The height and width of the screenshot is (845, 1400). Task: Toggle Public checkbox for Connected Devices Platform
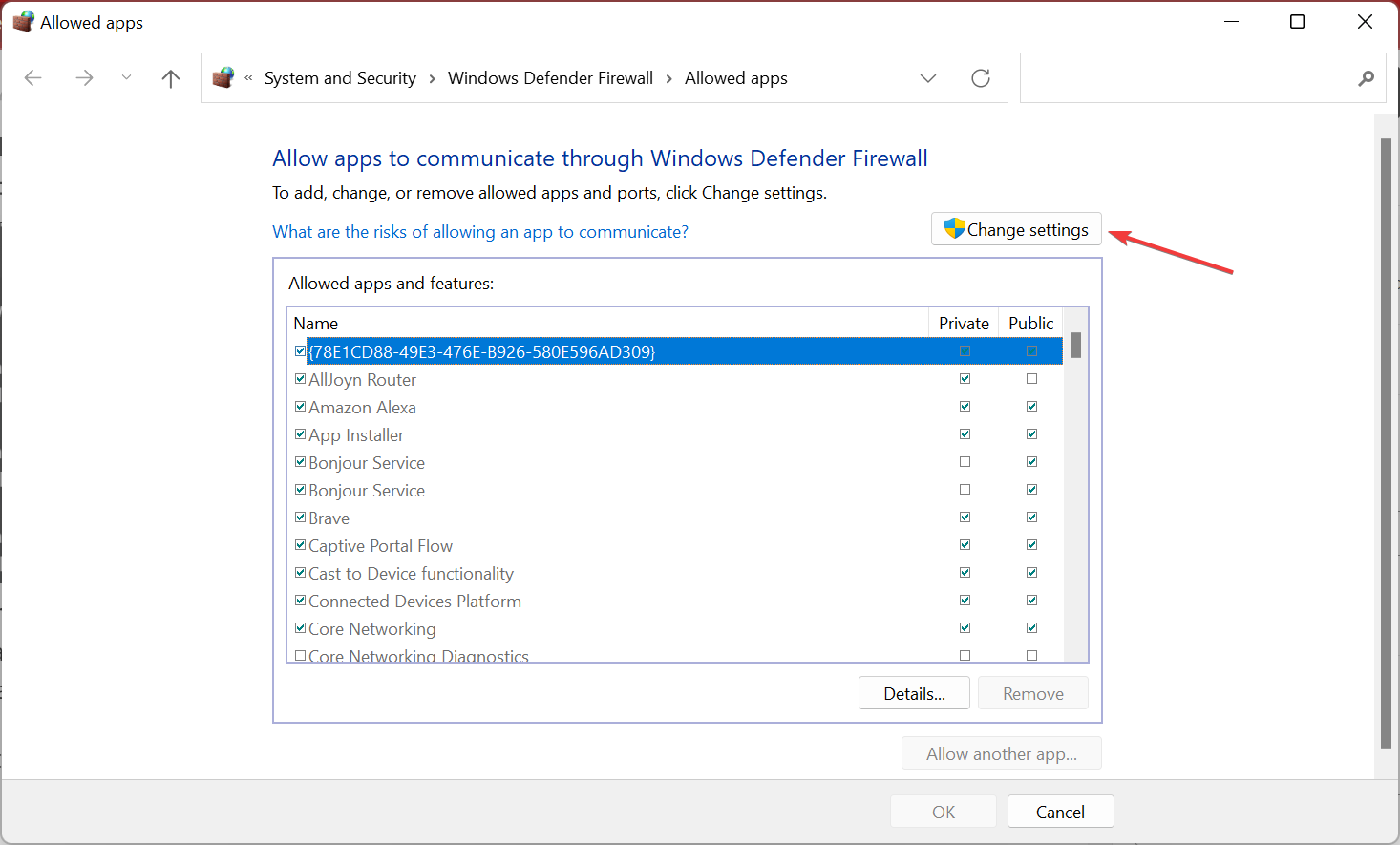click(1031, 601)
